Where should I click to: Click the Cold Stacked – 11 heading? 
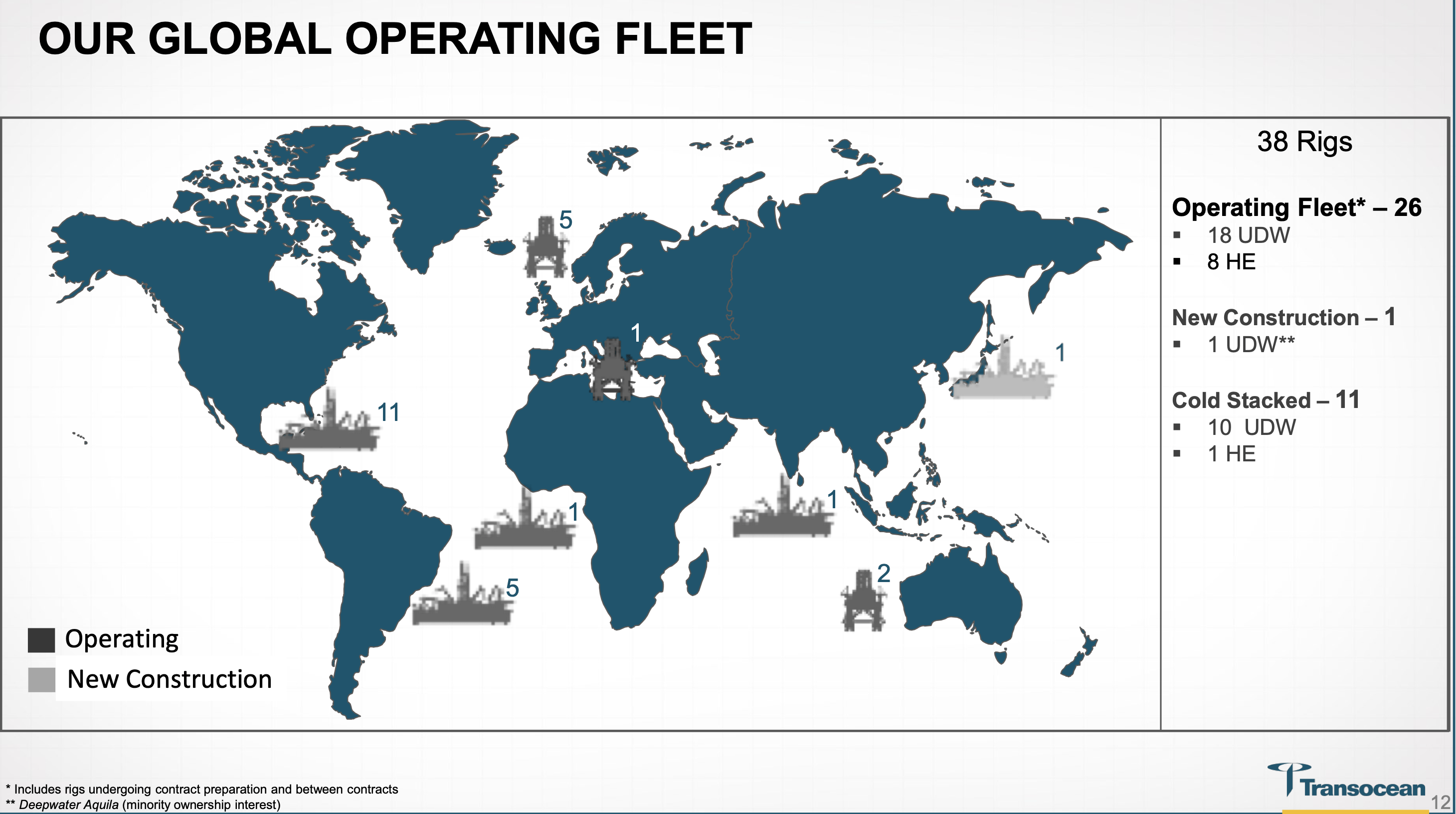pyautogui.click(x=1266, y=400)
